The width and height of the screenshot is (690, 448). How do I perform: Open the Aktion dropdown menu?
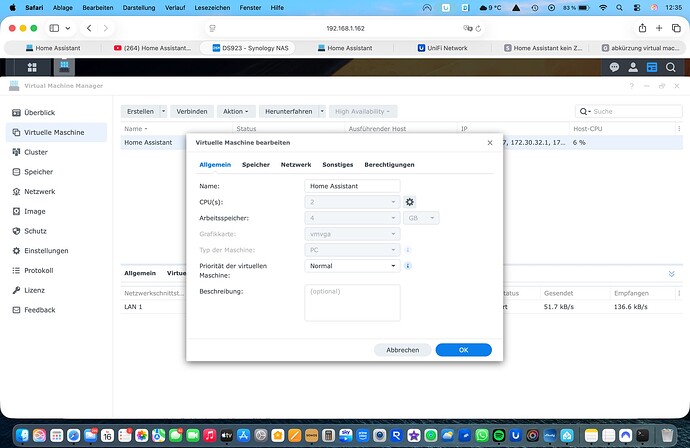tap(236, 111)
